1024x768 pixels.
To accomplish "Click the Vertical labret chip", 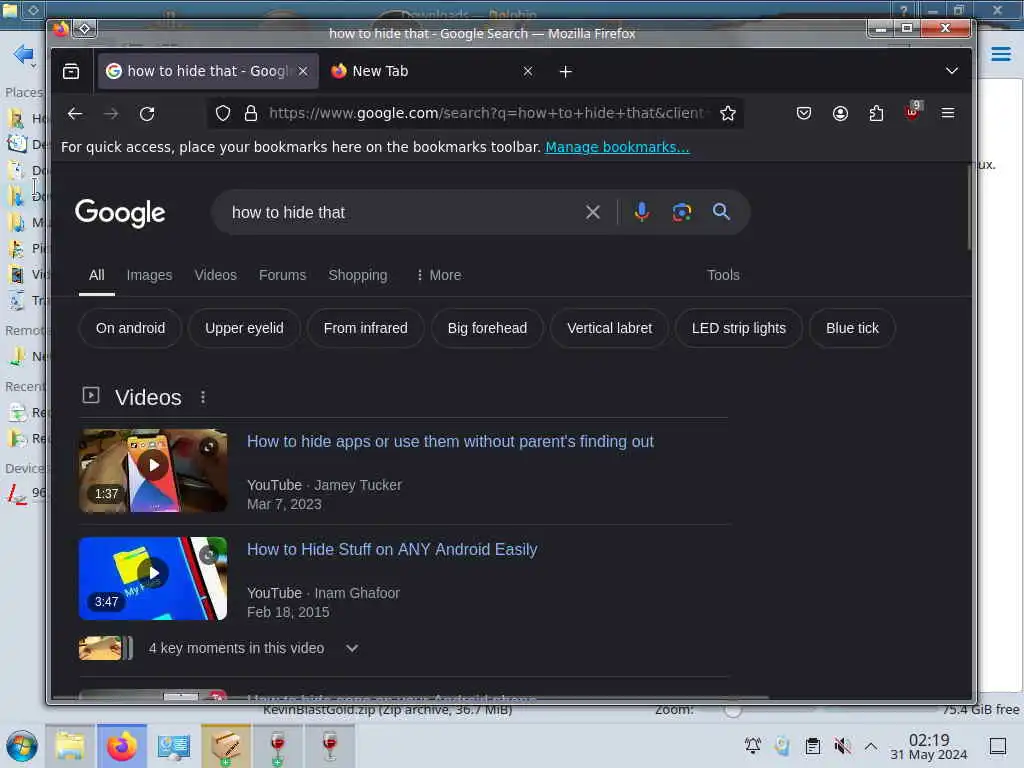I will [609, 328].
